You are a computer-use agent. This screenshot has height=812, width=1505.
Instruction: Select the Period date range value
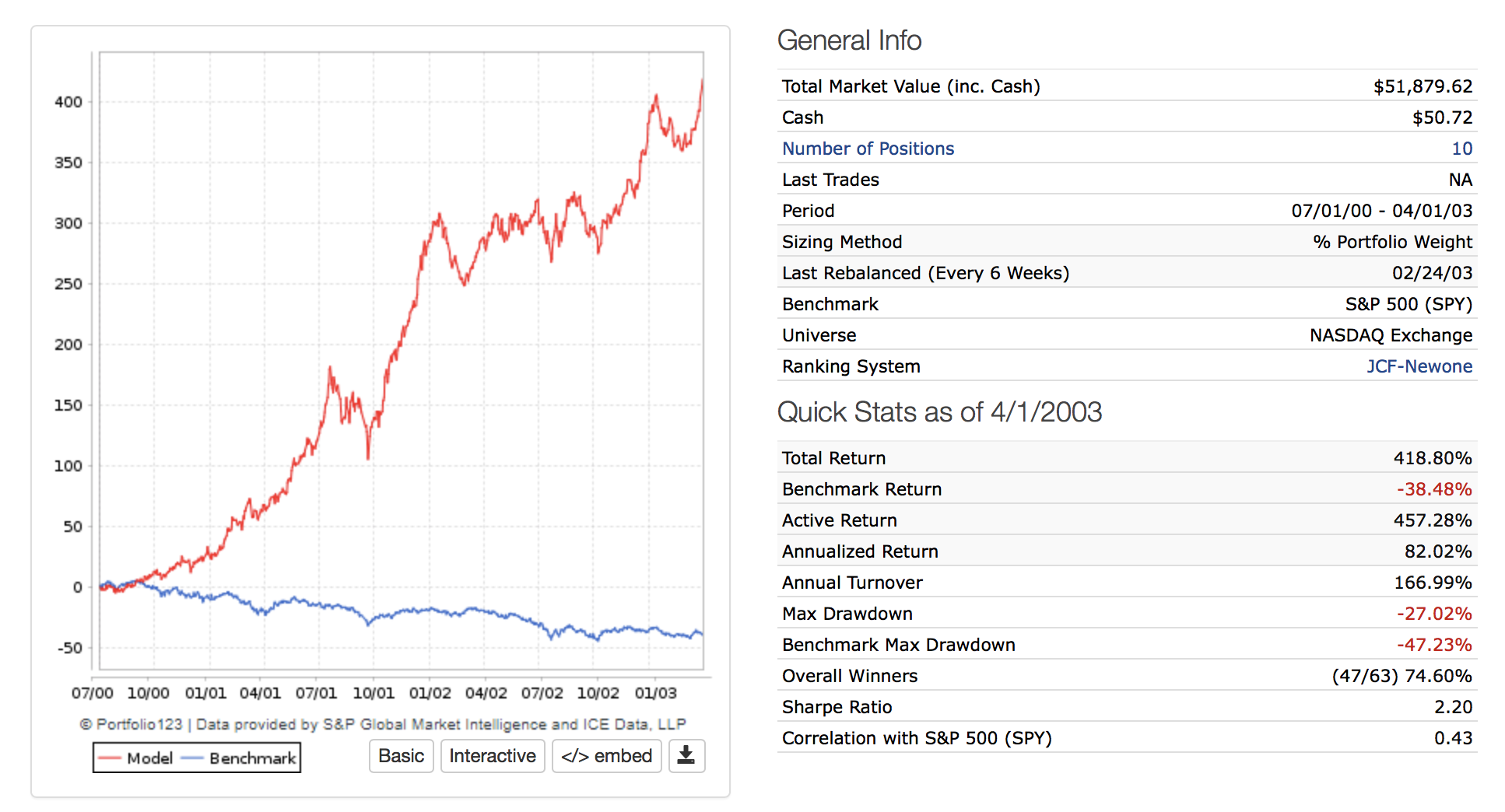point(1381,211)
